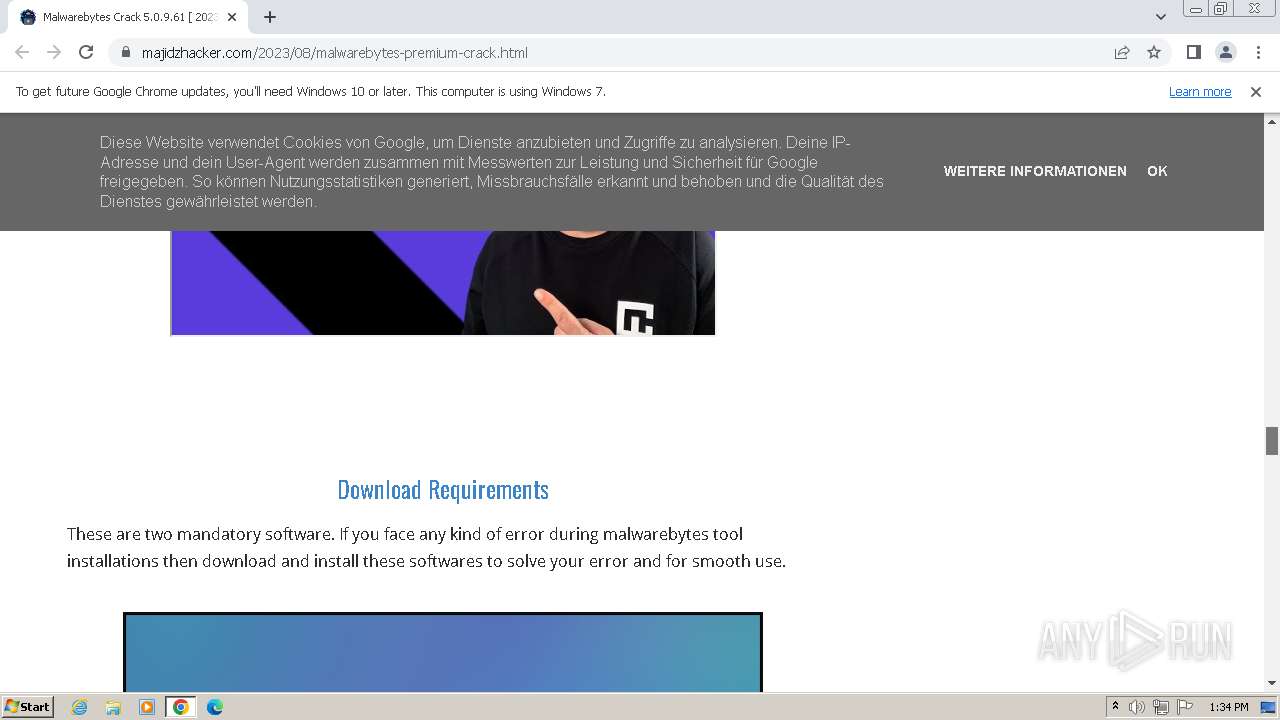Dismiss the Chrome update notification bar

point(1256,92)
